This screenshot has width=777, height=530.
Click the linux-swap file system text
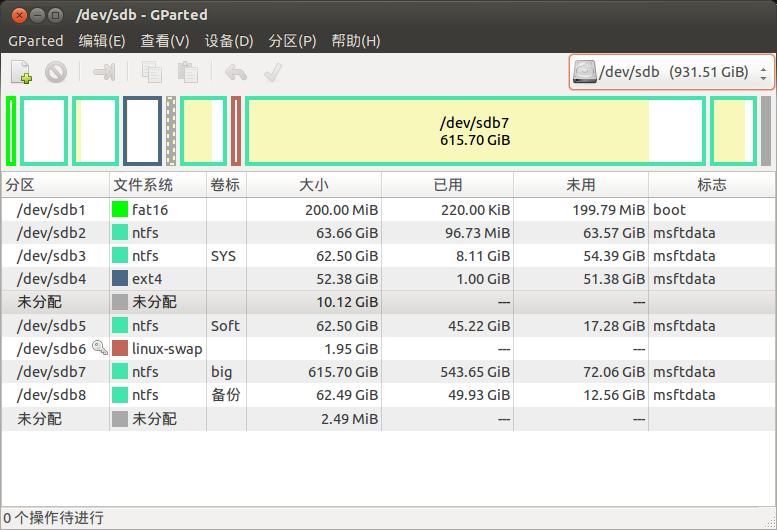point(167,349)
